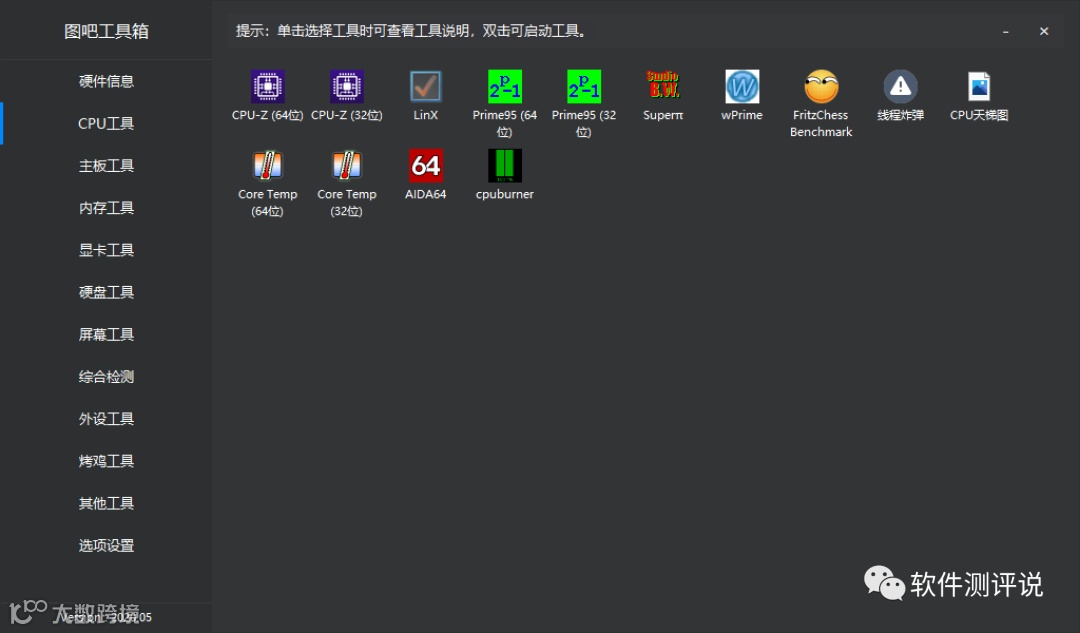Open the CPU天梯图 image icon
Viewport: 1080px width, 633px height.
[979, 87]
